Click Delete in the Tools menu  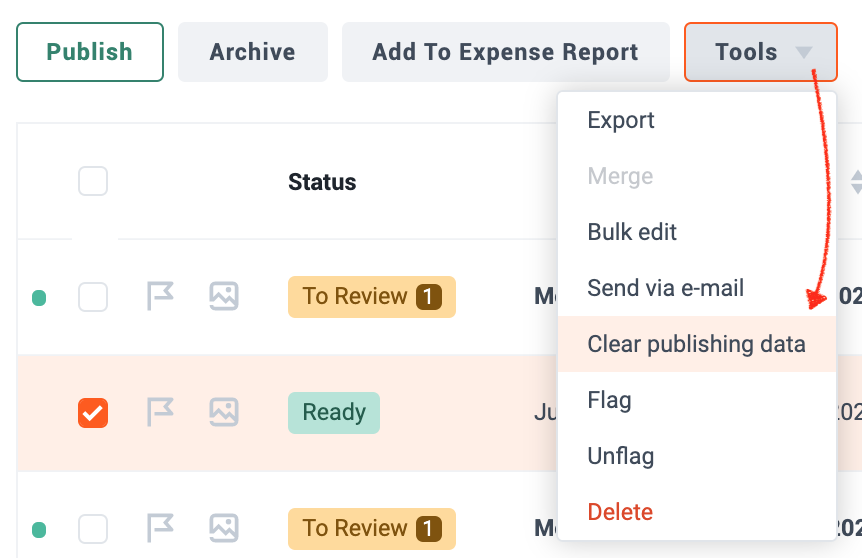pos(697,512)
